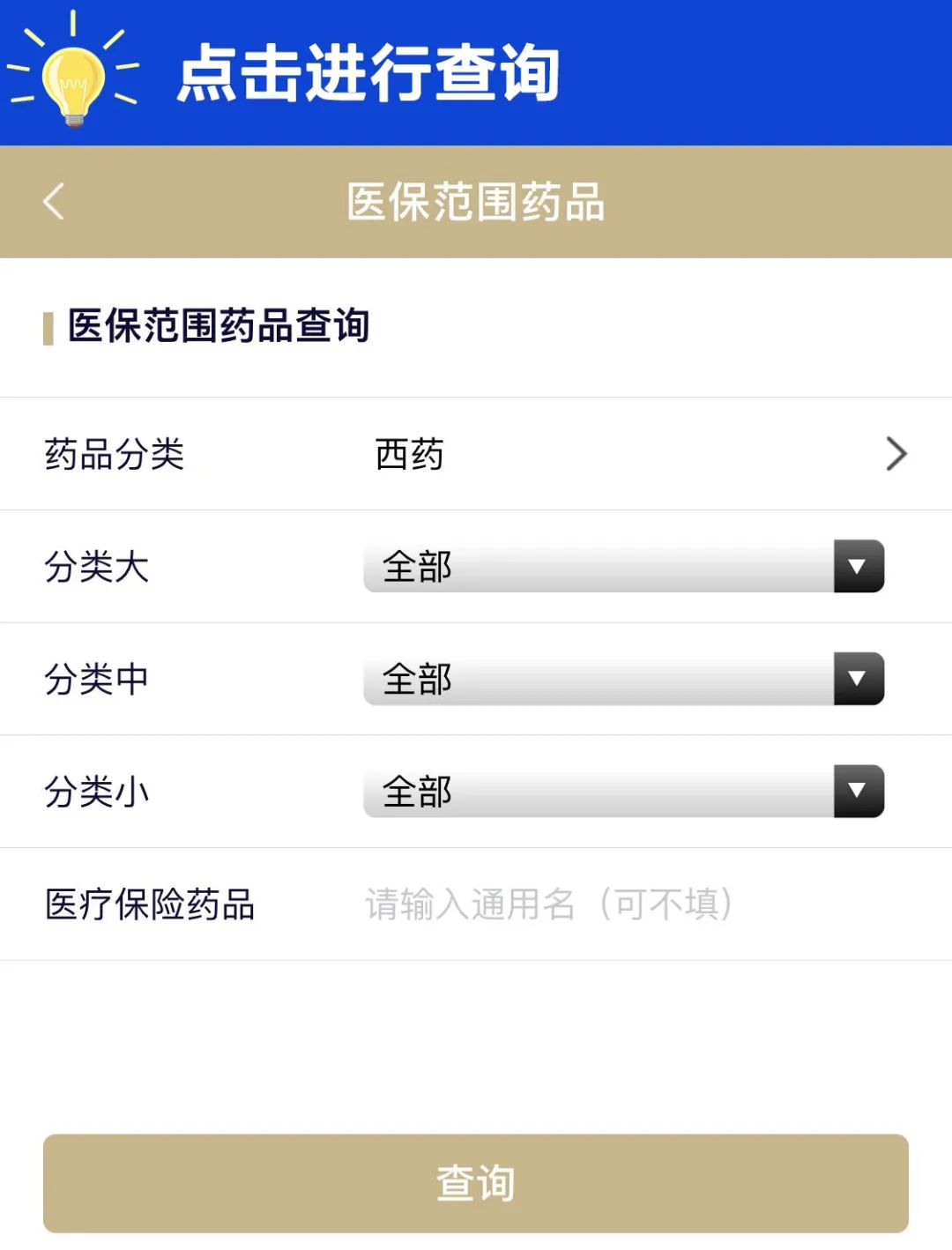The image size is (952, 1250).
Task: Click the black arrow button for 分类小
Action: 858,791
